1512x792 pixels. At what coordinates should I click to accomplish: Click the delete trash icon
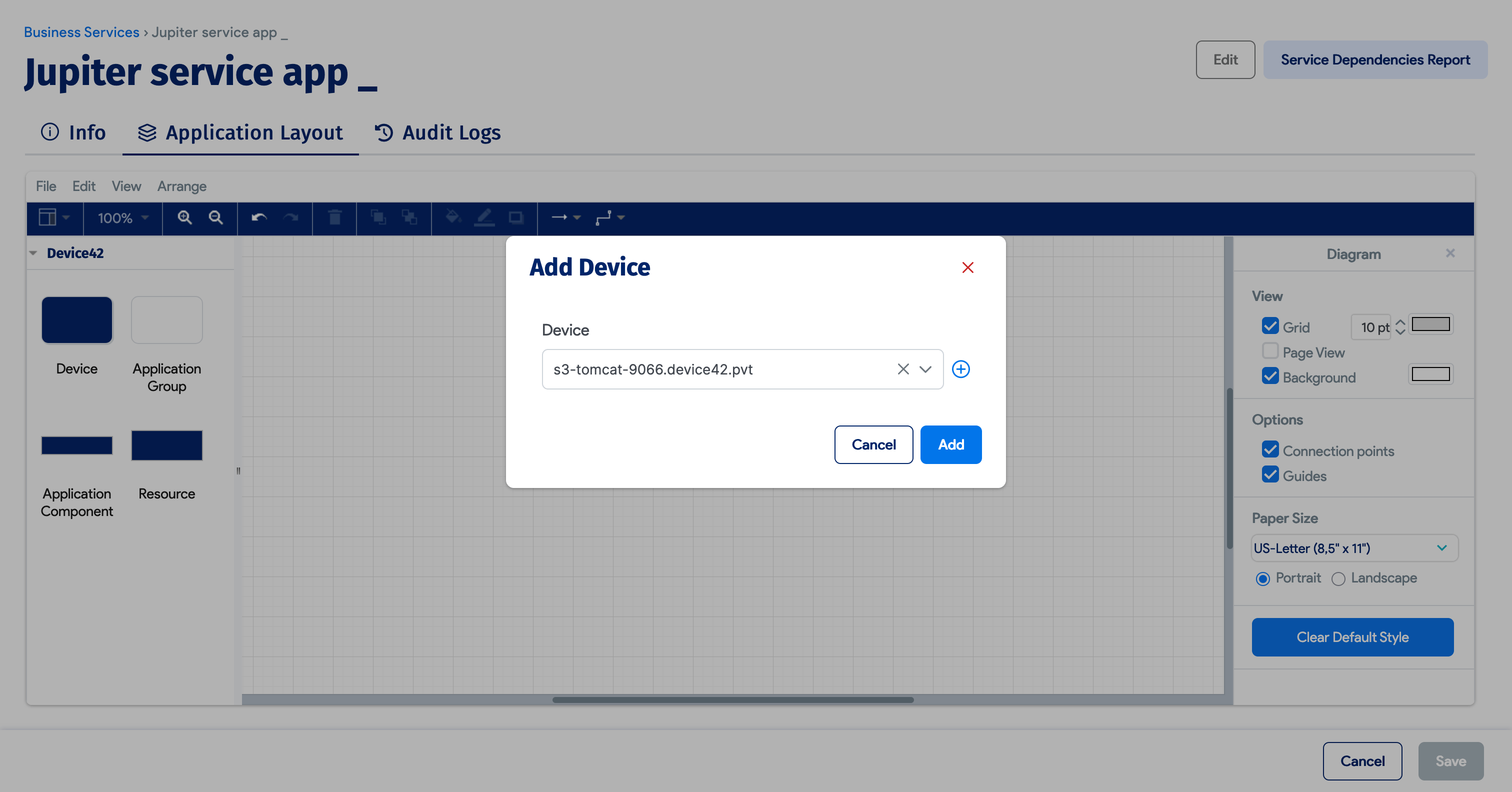(334, 218)
